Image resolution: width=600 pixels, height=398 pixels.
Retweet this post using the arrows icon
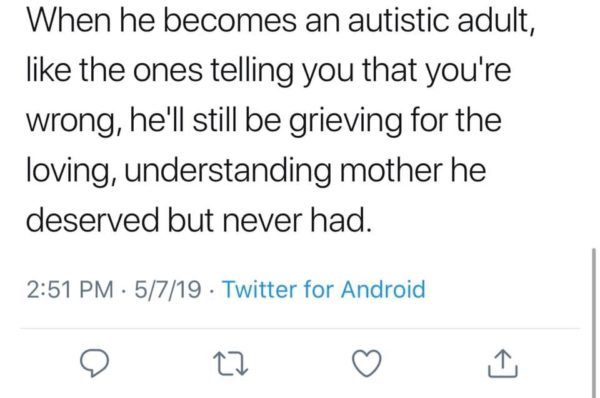230,364
